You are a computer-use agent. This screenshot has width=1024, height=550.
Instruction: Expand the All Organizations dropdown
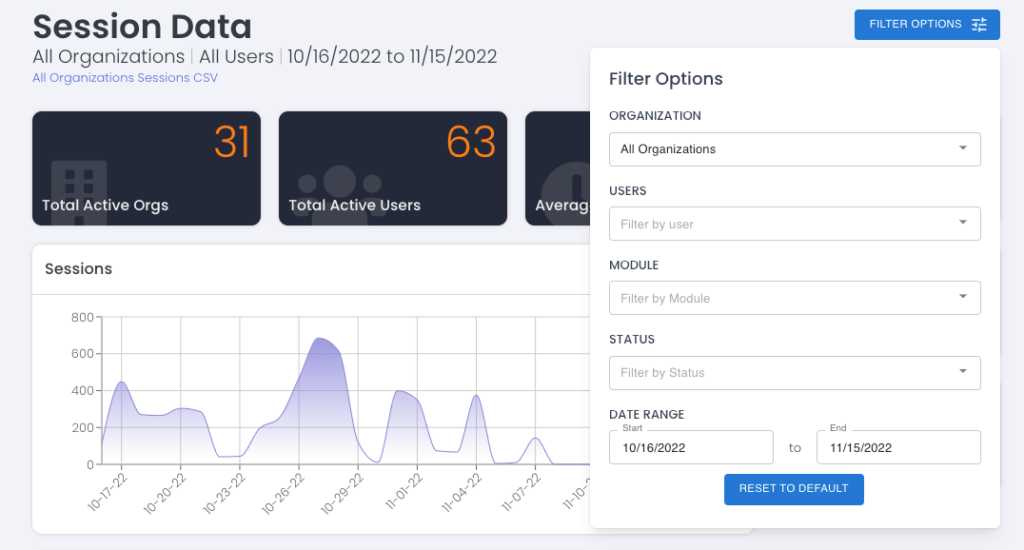pyautogui.click(x=794, y=149)
